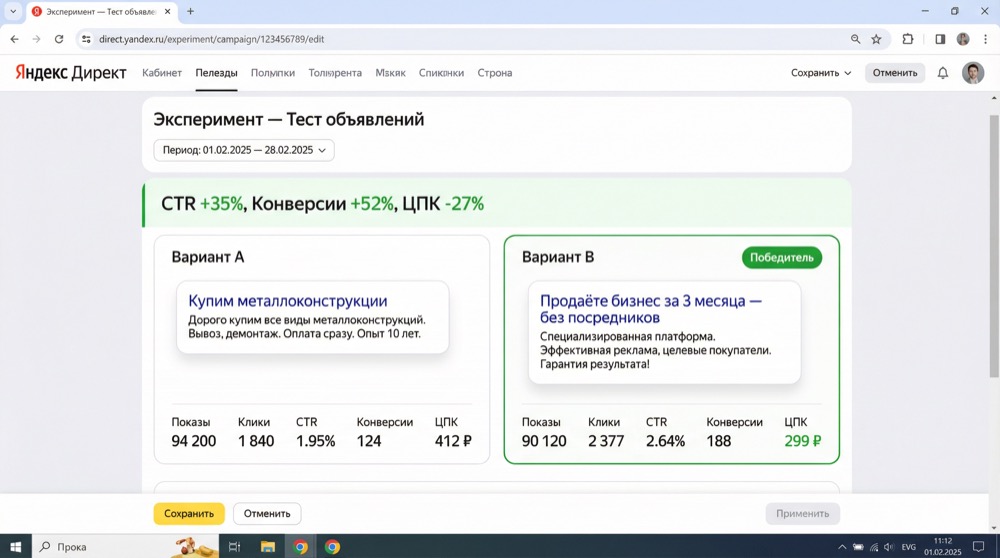Viewport: 1000px width, 558px height.
Task: Open the network tray icon
Action: click(x=874, y=547)
